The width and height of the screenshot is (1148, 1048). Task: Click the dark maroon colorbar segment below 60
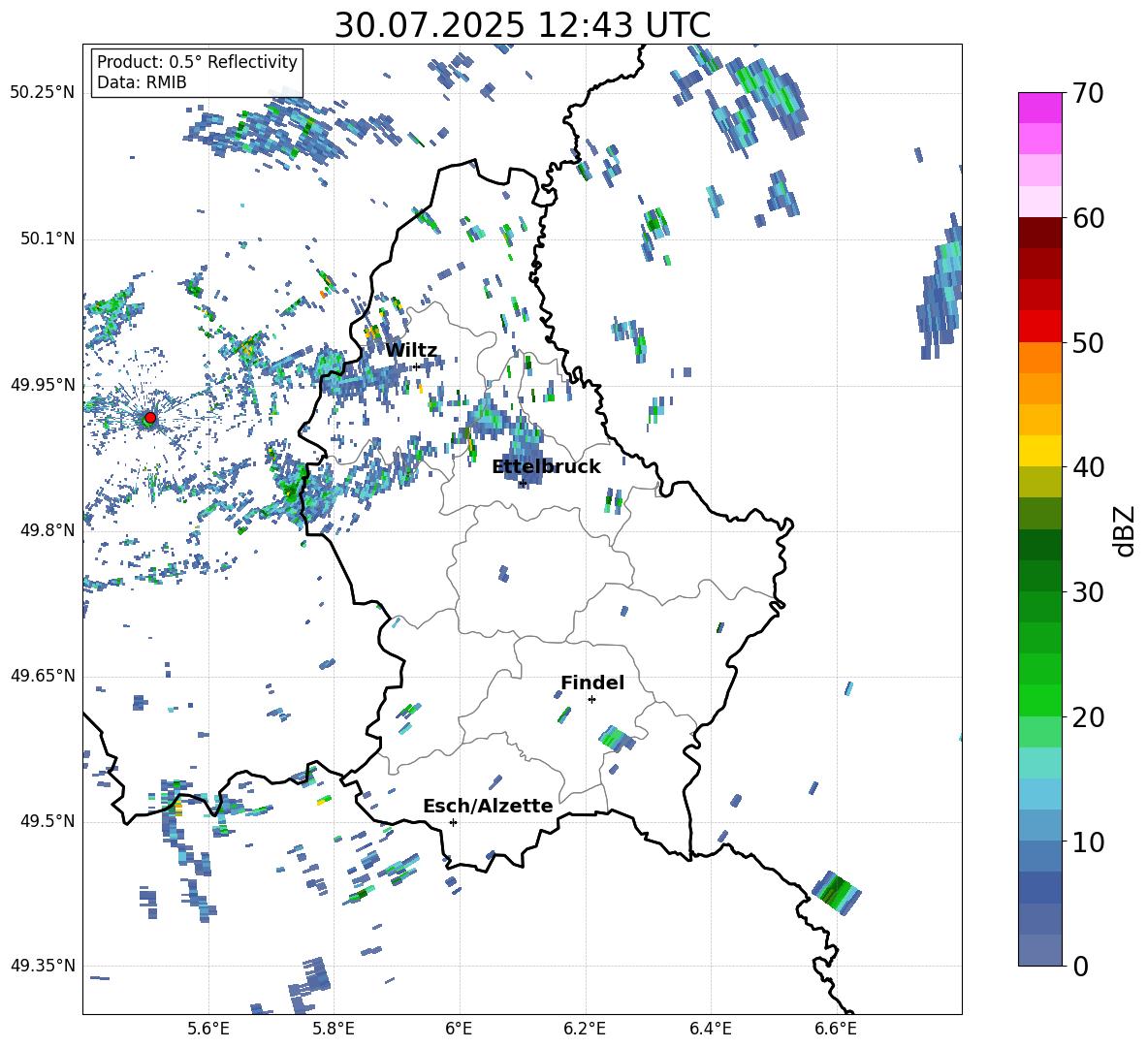tap(1039, 233)
